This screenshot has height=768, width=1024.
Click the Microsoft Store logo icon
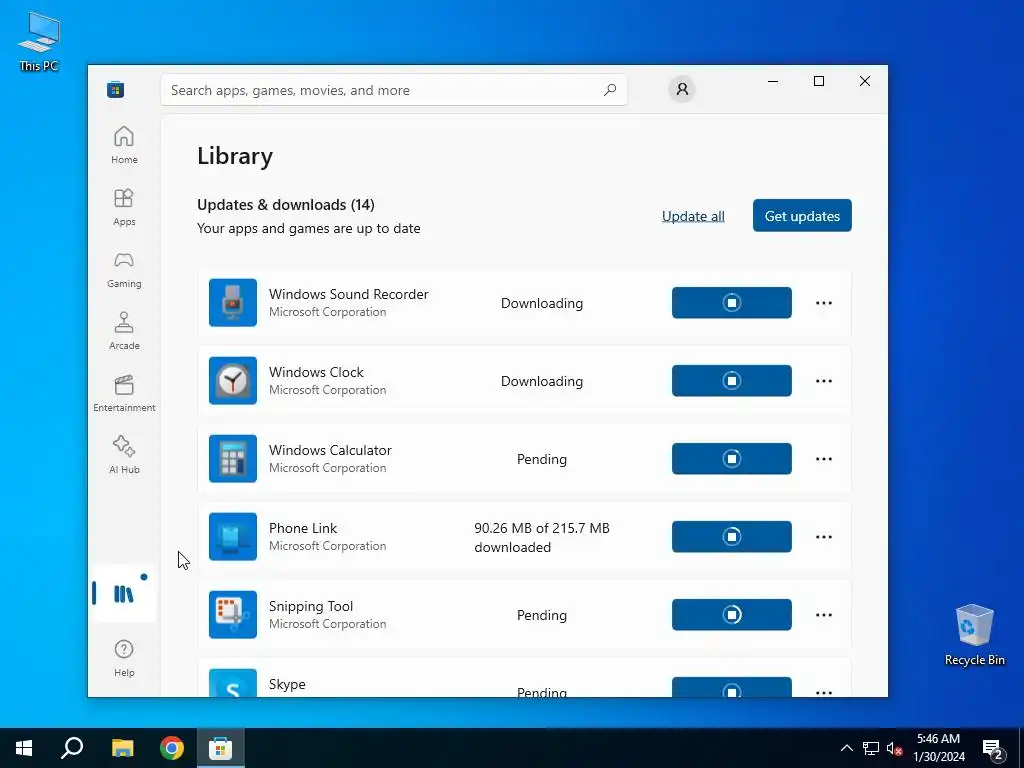[x=116, y=89]
